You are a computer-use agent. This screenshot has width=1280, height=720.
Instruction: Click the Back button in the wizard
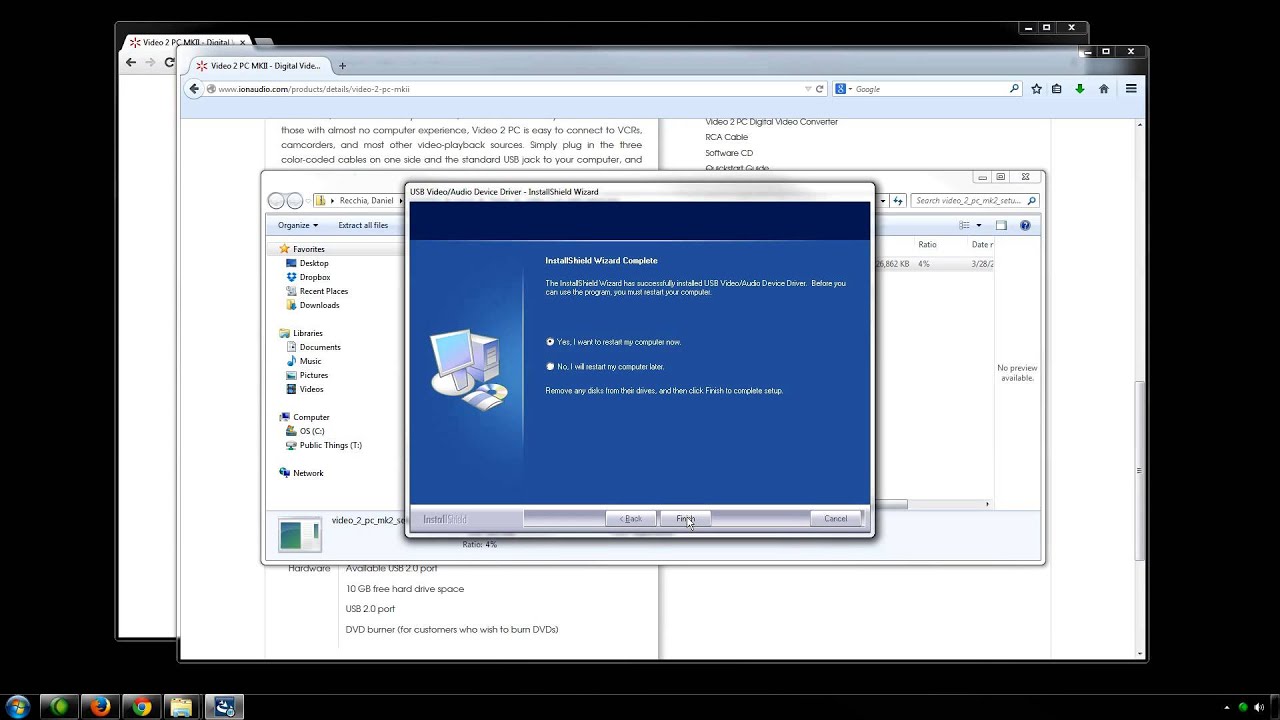(x=631, y=519)
